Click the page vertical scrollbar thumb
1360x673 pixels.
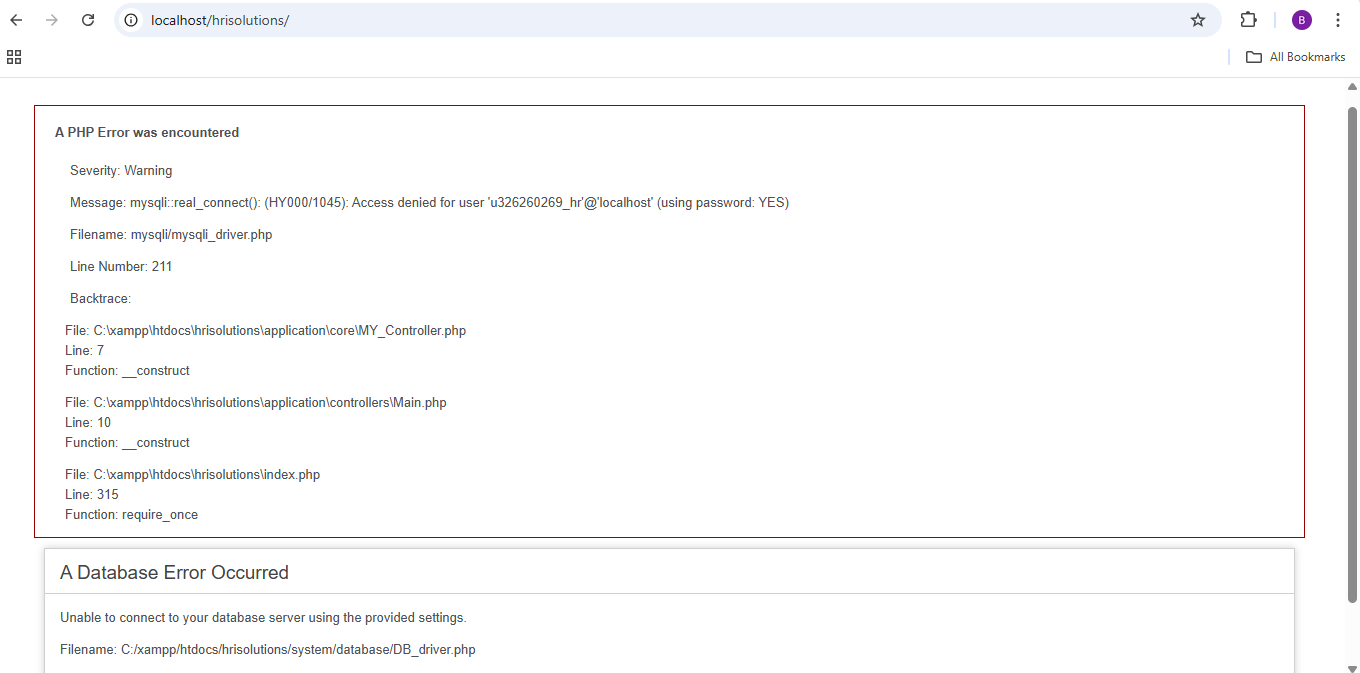[x=1353, y=355]
